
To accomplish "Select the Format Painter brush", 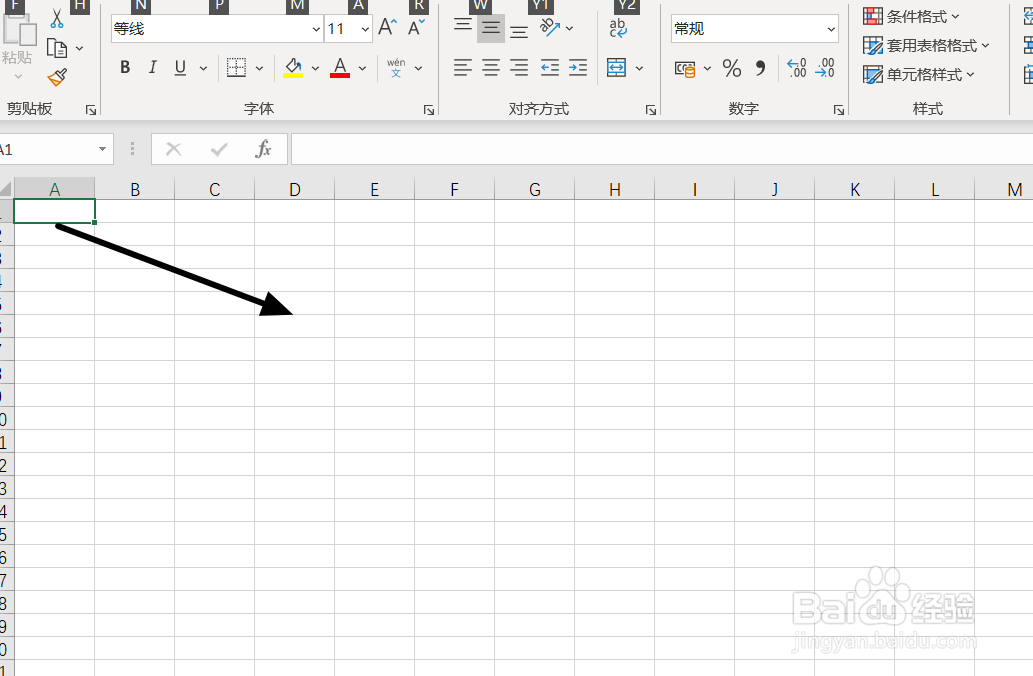I will [x=57, y=78].
